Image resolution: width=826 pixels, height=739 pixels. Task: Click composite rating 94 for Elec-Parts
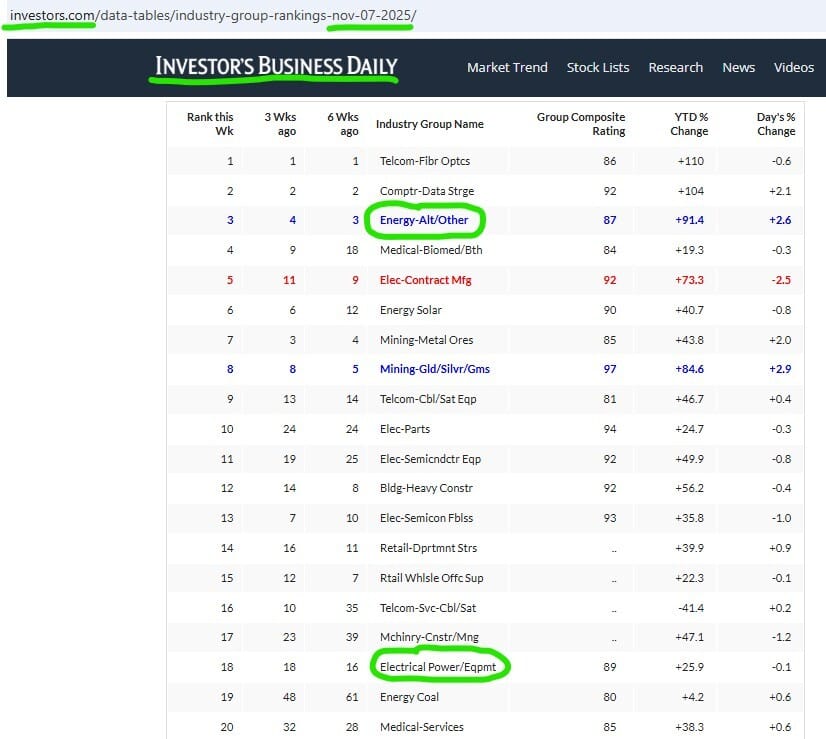click(x=609, y=429)
